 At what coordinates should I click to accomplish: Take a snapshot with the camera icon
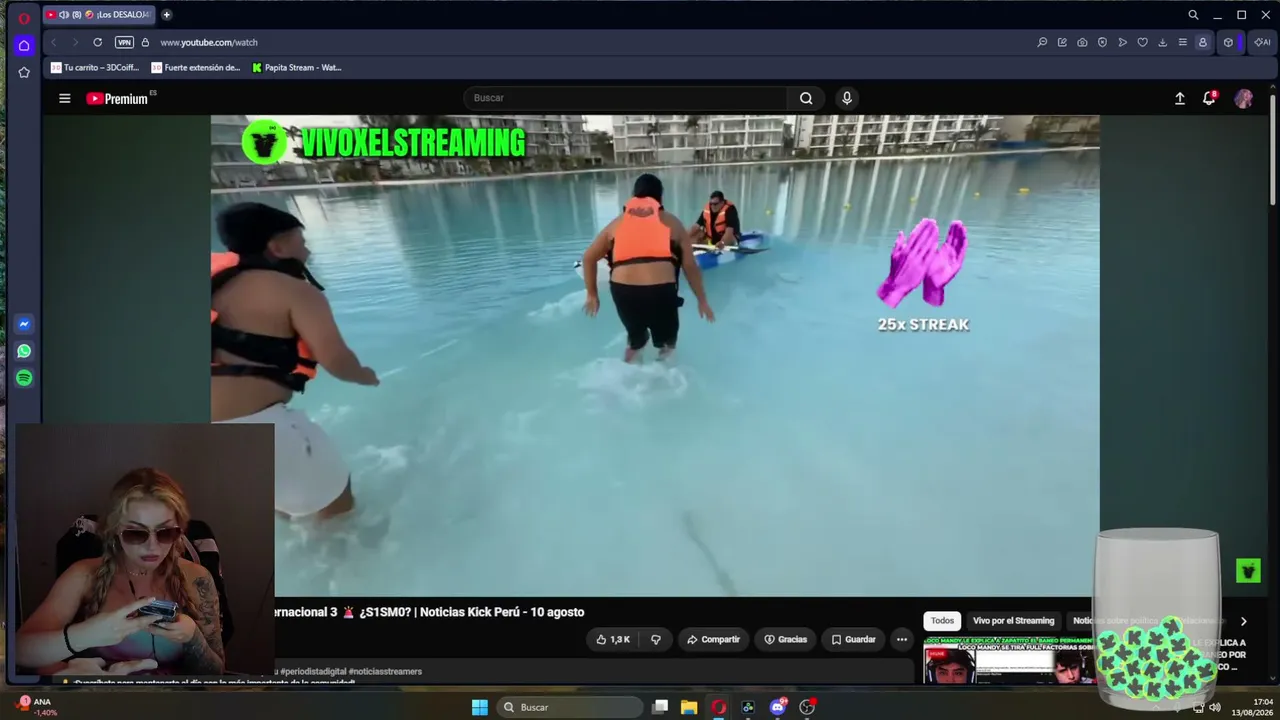[x=1082, y=42]
